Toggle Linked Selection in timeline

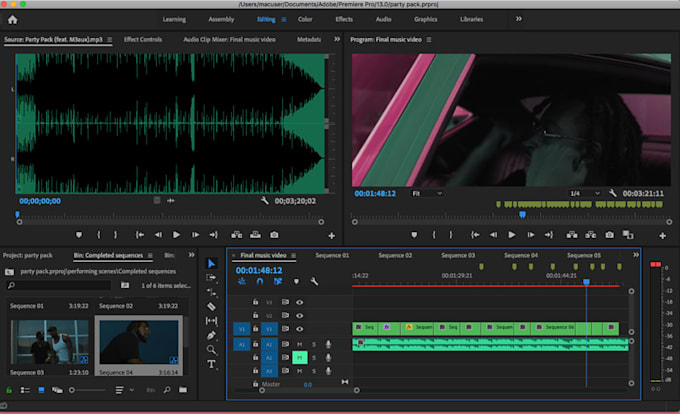278,281
